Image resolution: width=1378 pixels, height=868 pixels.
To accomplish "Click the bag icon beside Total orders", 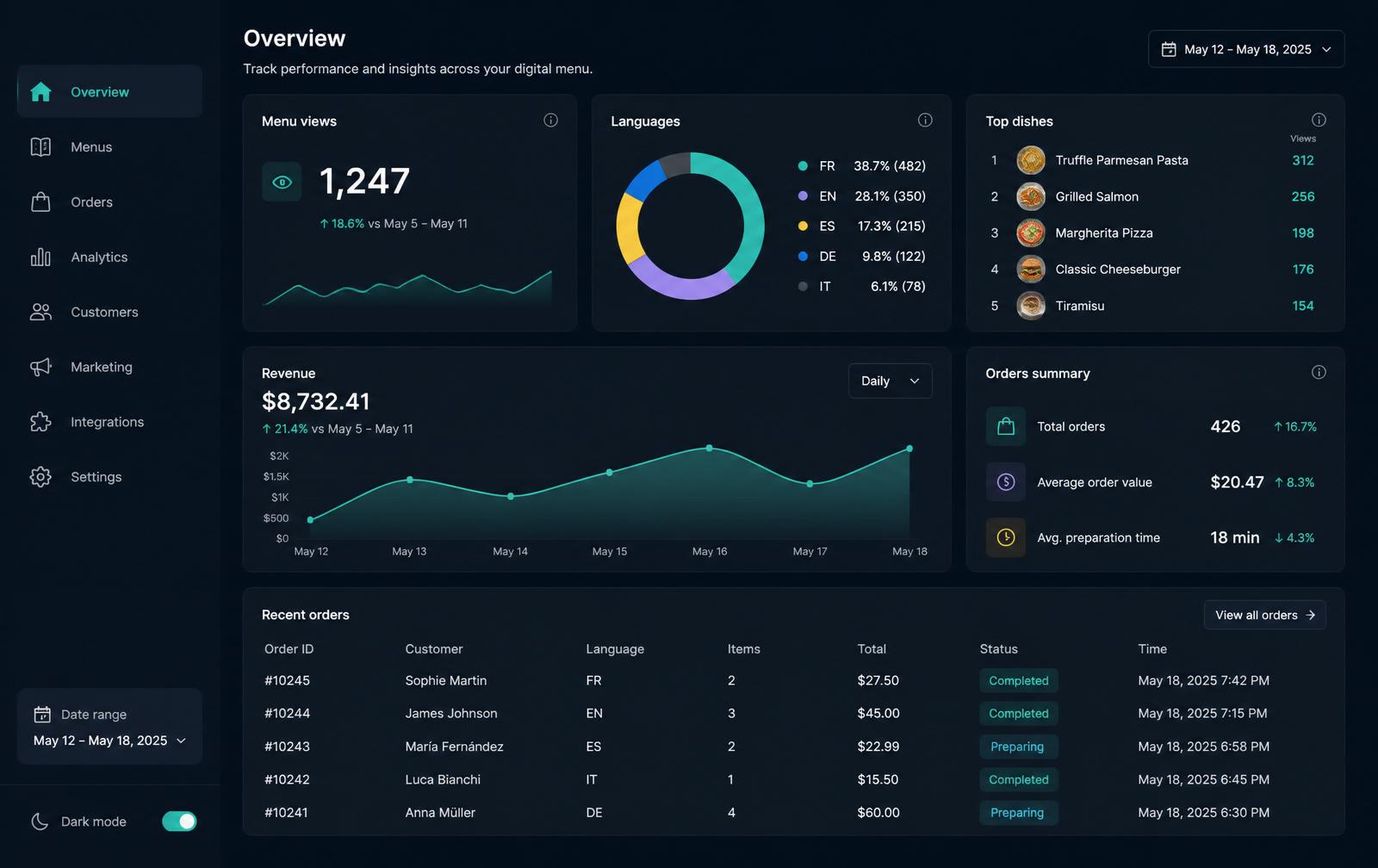I will tap(1006, 426).
